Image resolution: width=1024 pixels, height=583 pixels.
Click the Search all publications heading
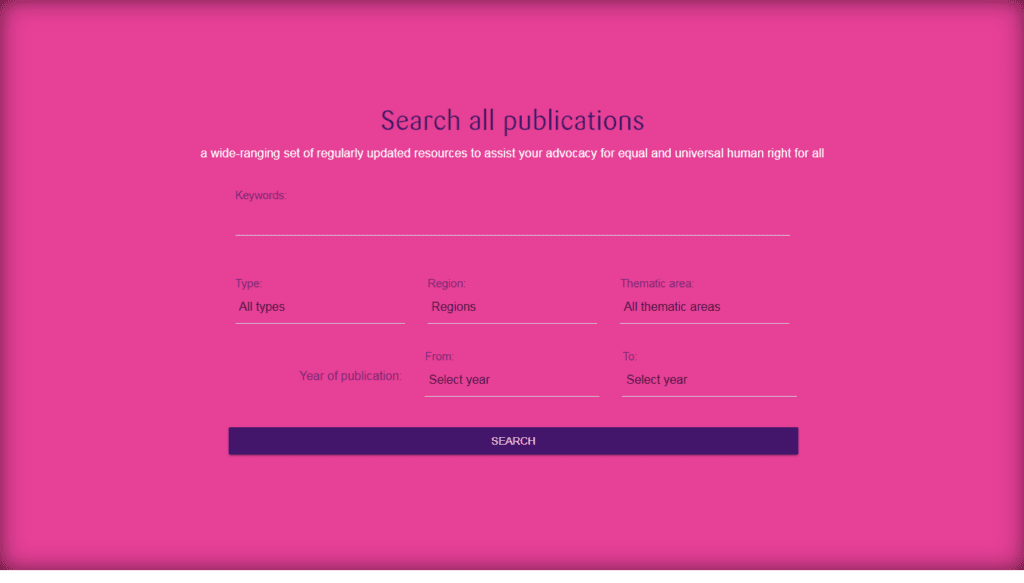pyautogui.click(x=512, y=121)
